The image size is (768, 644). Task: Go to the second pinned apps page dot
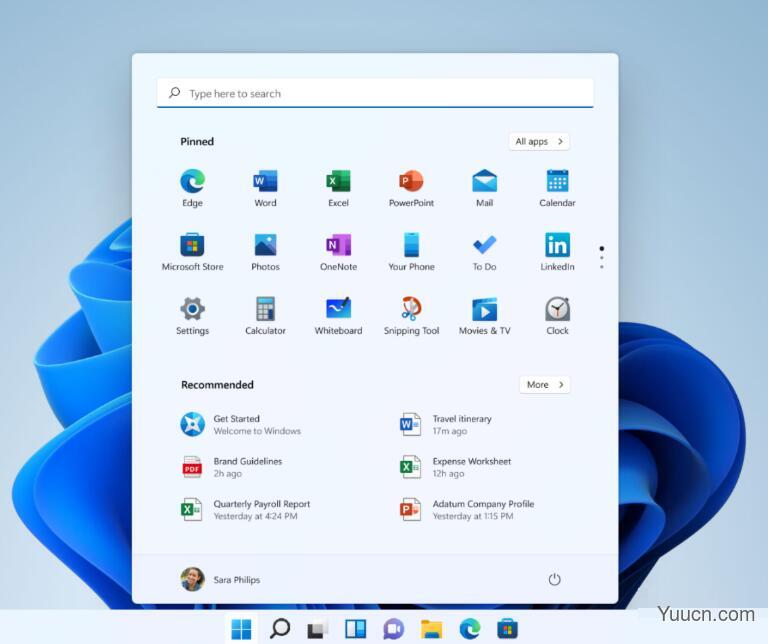601,258
